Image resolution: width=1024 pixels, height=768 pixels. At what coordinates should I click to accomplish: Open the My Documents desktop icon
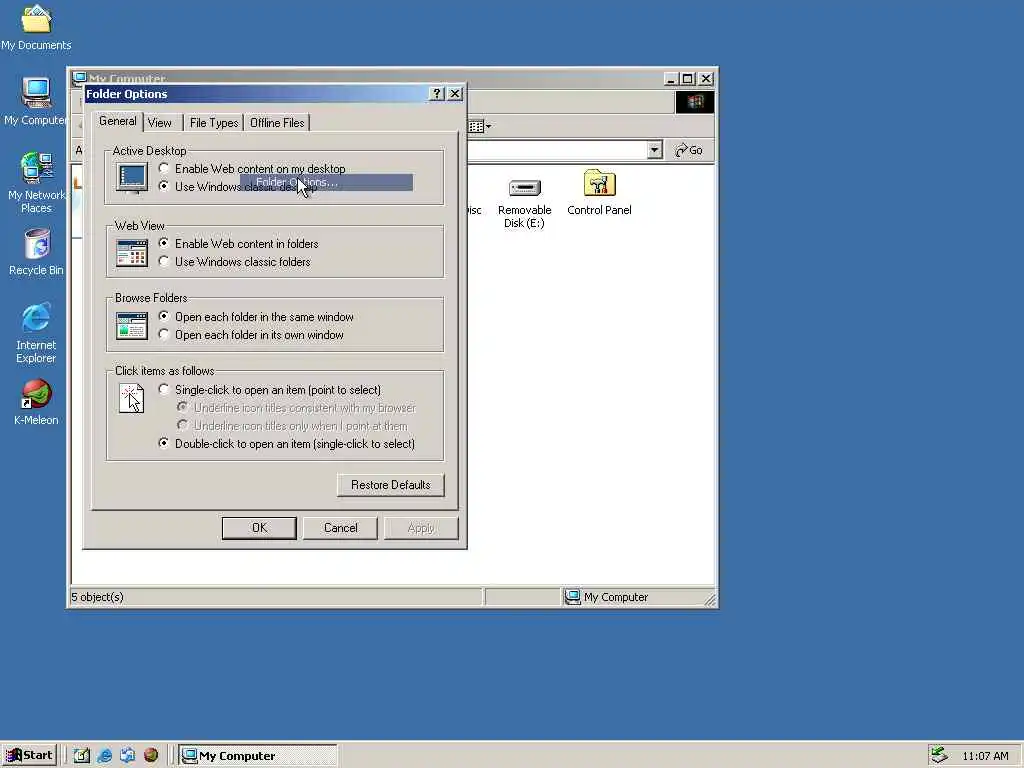(36, 26)
